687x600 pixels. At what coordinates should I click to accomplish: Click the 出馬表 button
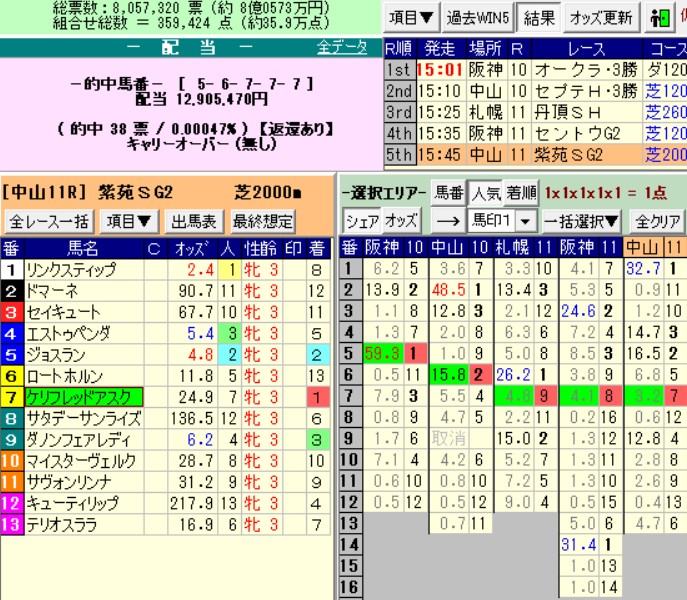pyautogui.click(x=192, y=221)
